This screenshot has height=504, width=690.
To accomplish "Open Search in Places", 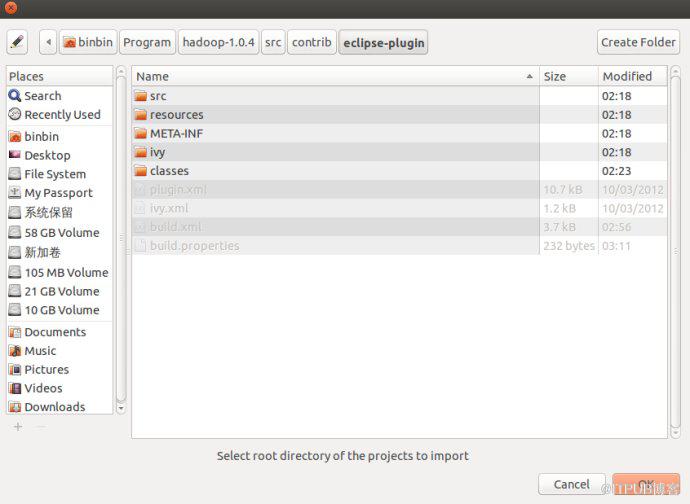I will point(60,96).
